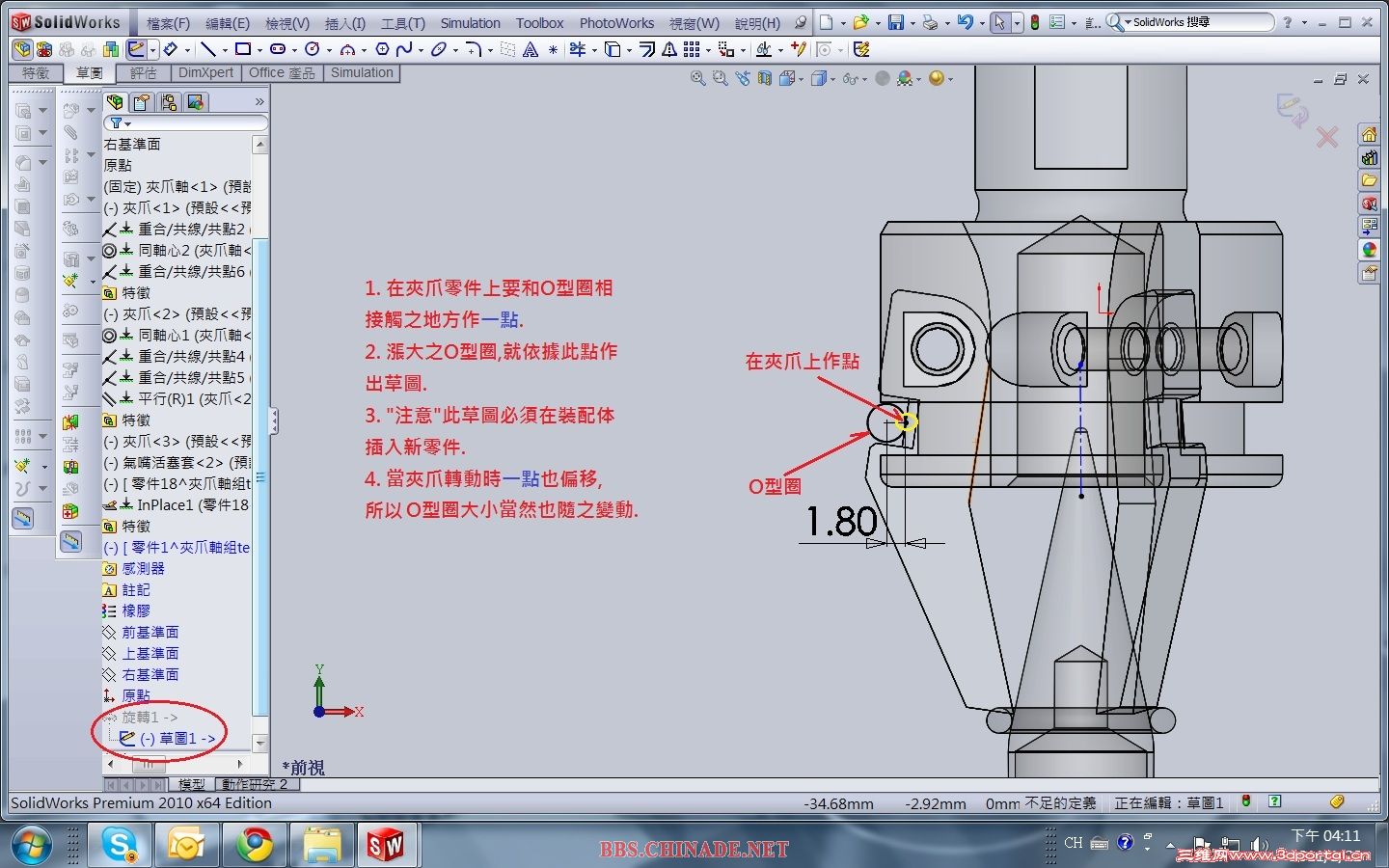Open the 插入(I) menu
Screen dimensions: 1389x868
pyautogui.click(x=345, y=23)
